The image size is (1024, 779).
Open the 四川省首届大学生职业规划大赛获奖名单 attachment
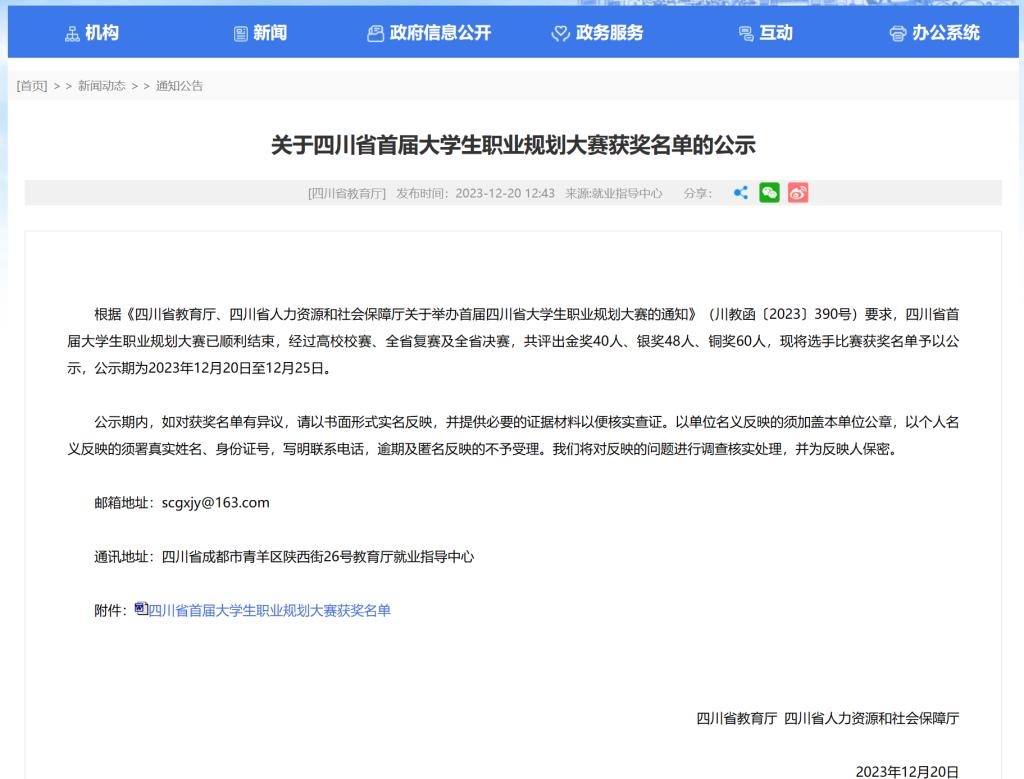coord(269,611)
